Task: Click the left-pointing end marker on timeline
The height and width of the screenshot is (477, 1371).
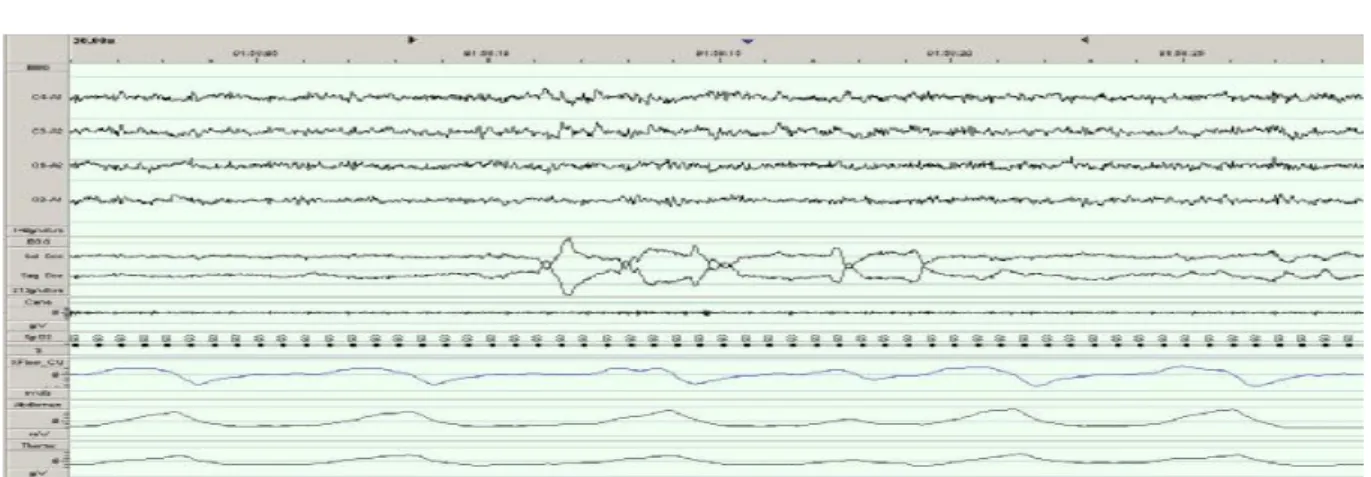Action: pyautogui.click(x=1084, y=39)
